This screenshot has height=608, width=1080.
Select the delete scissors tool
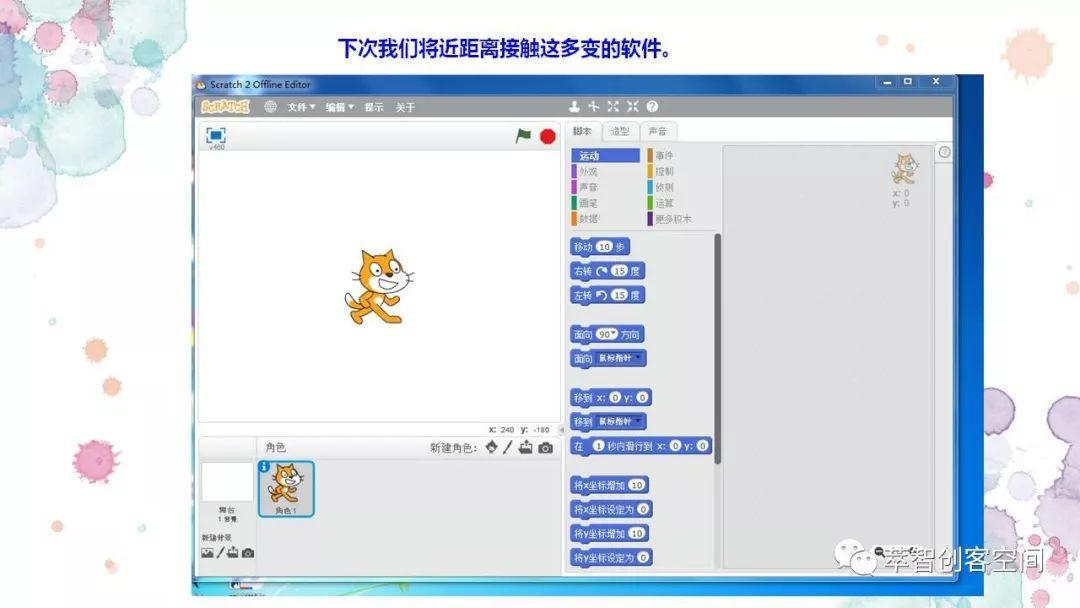point(593,106)
